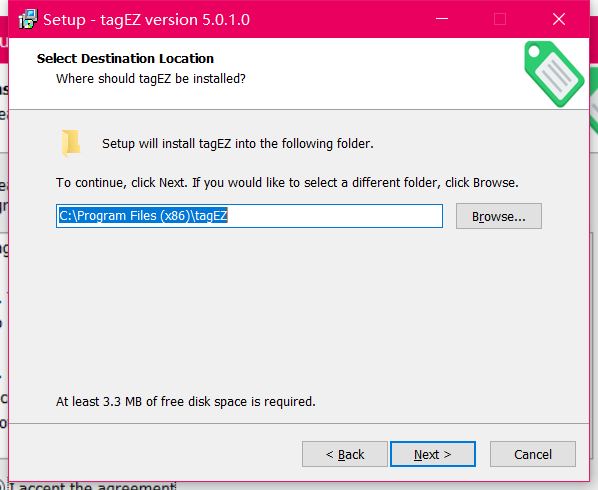Go to the previous step with Back
Viewport: 598px width, 490px height.
coord(345,454)
